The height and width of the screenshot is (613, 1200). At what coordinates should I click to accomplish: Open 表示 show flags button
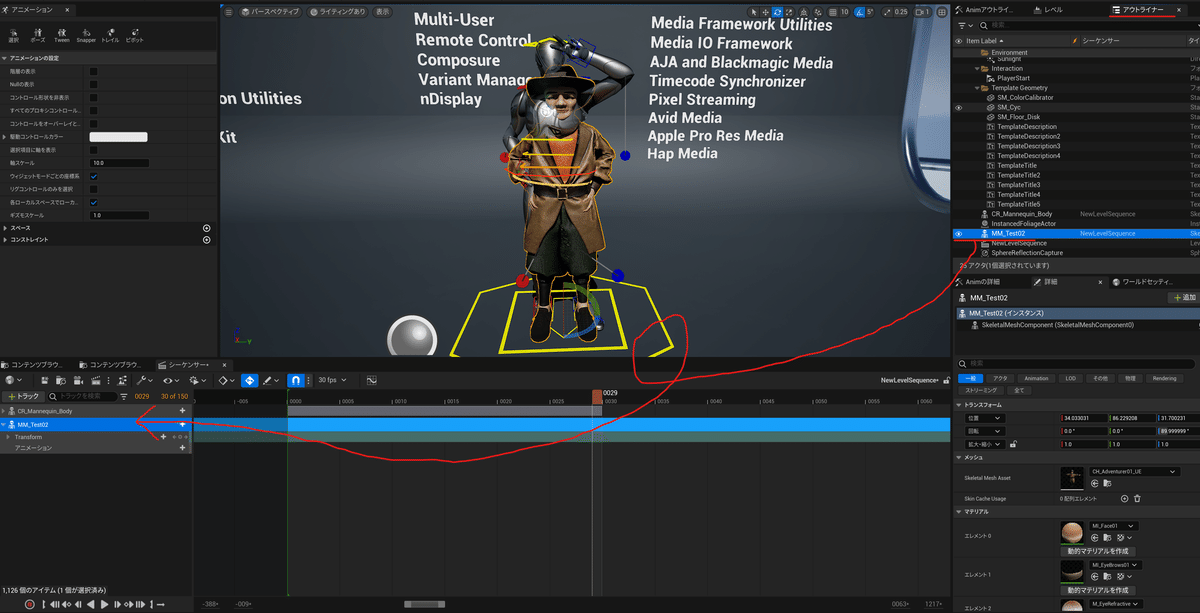click(x=383, y=12)
